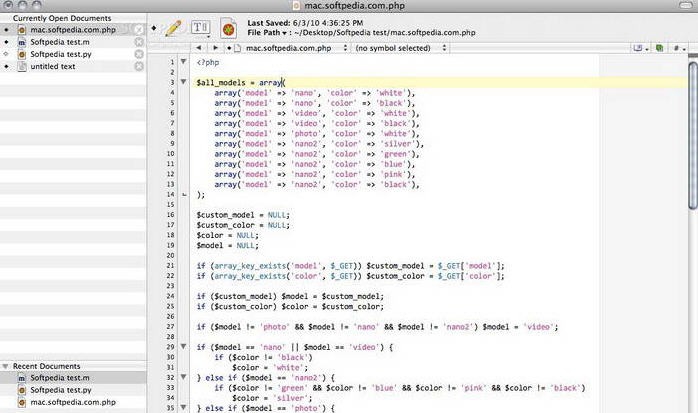Click '$custom_model = NULL;' on line 16
This screenshot has width=698, height=413.
[x=243, y=215]
